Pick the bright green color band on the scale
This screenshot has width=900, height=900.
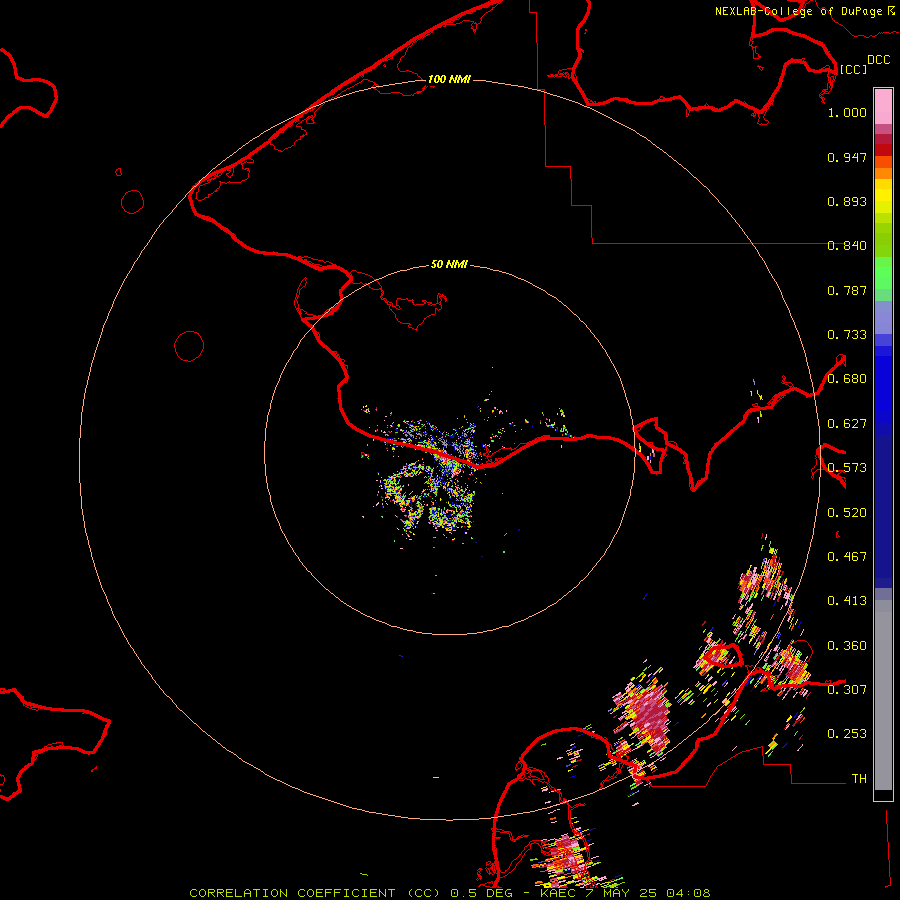point(883,273)
